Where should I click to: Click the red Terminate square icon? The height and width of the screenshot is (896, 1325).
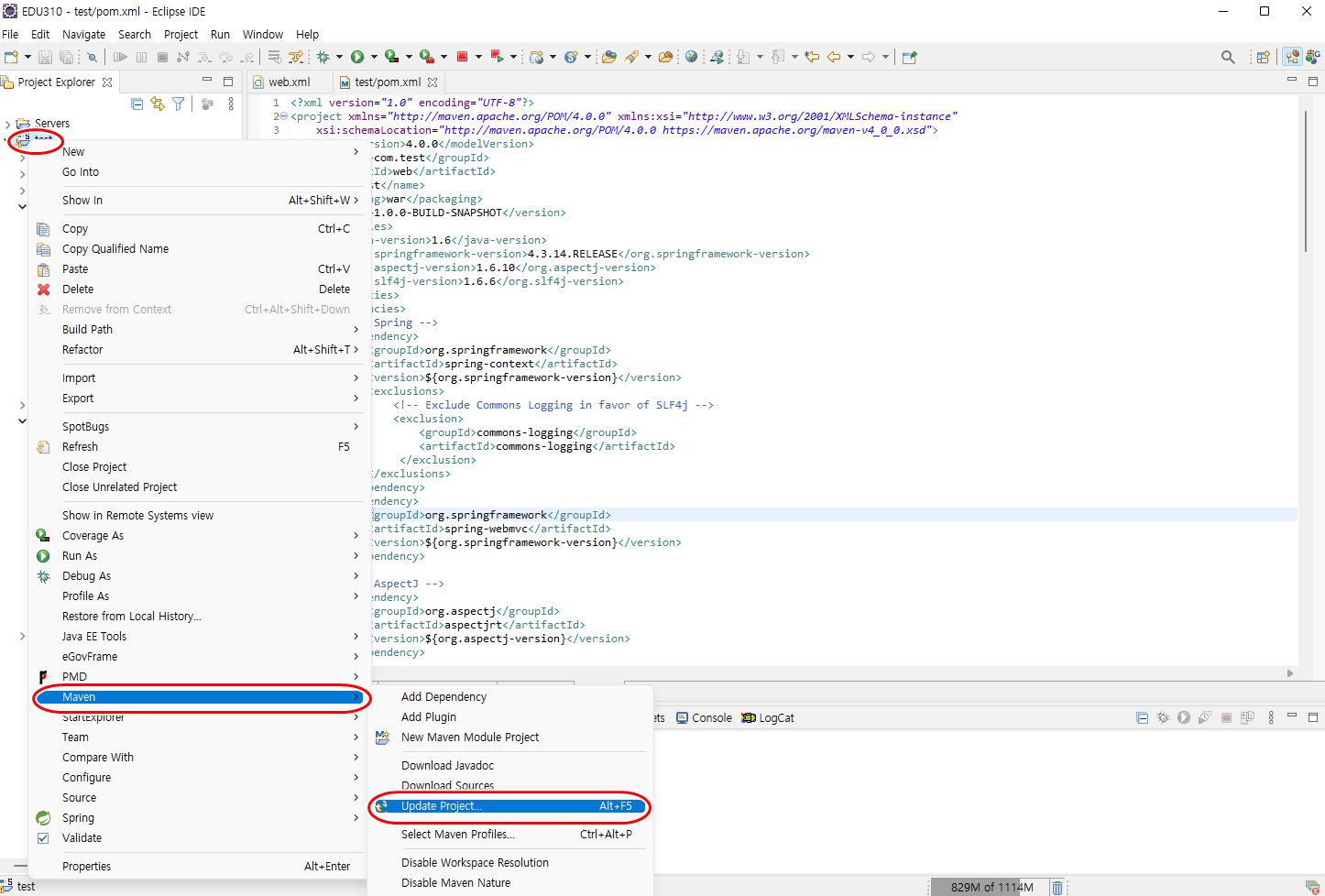(462, 57)
